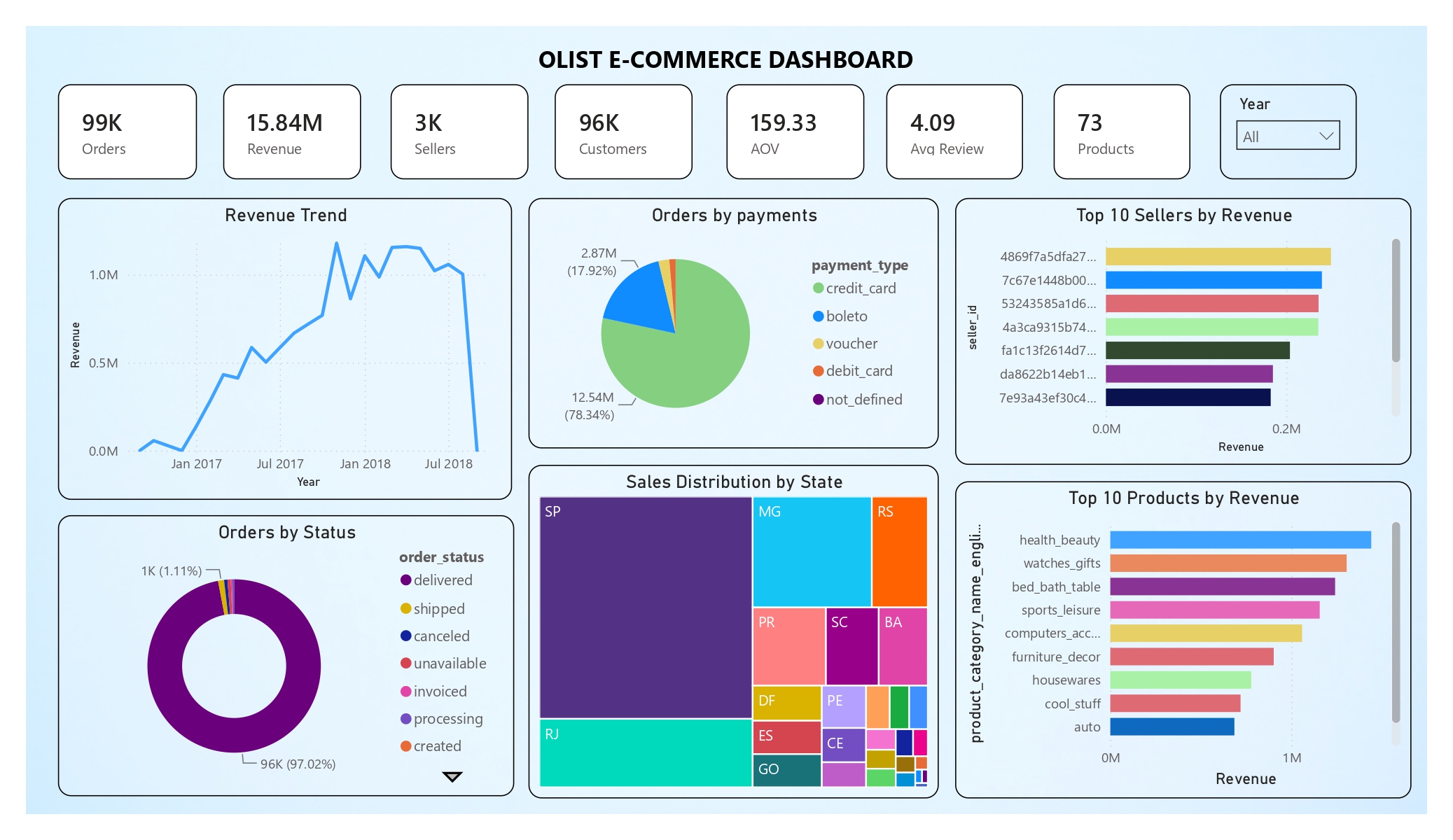Click the sports_leisure revenue bar
The height and width of the screenshot is (840, 1453).
[x=1215, y=610]
